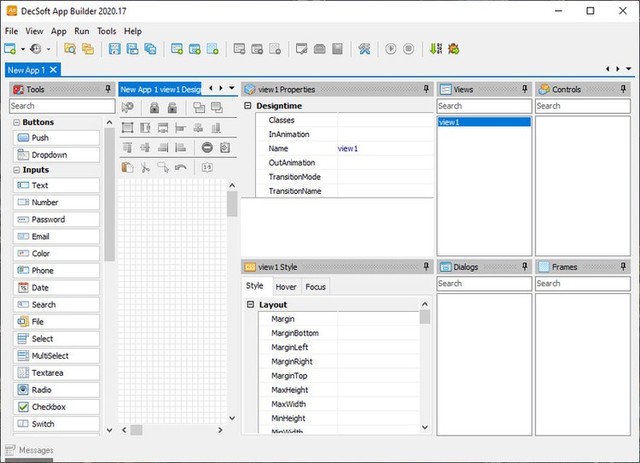Click the scissors cut icon in designer
This screenshot has width=640, height=463.
point(145,167)
